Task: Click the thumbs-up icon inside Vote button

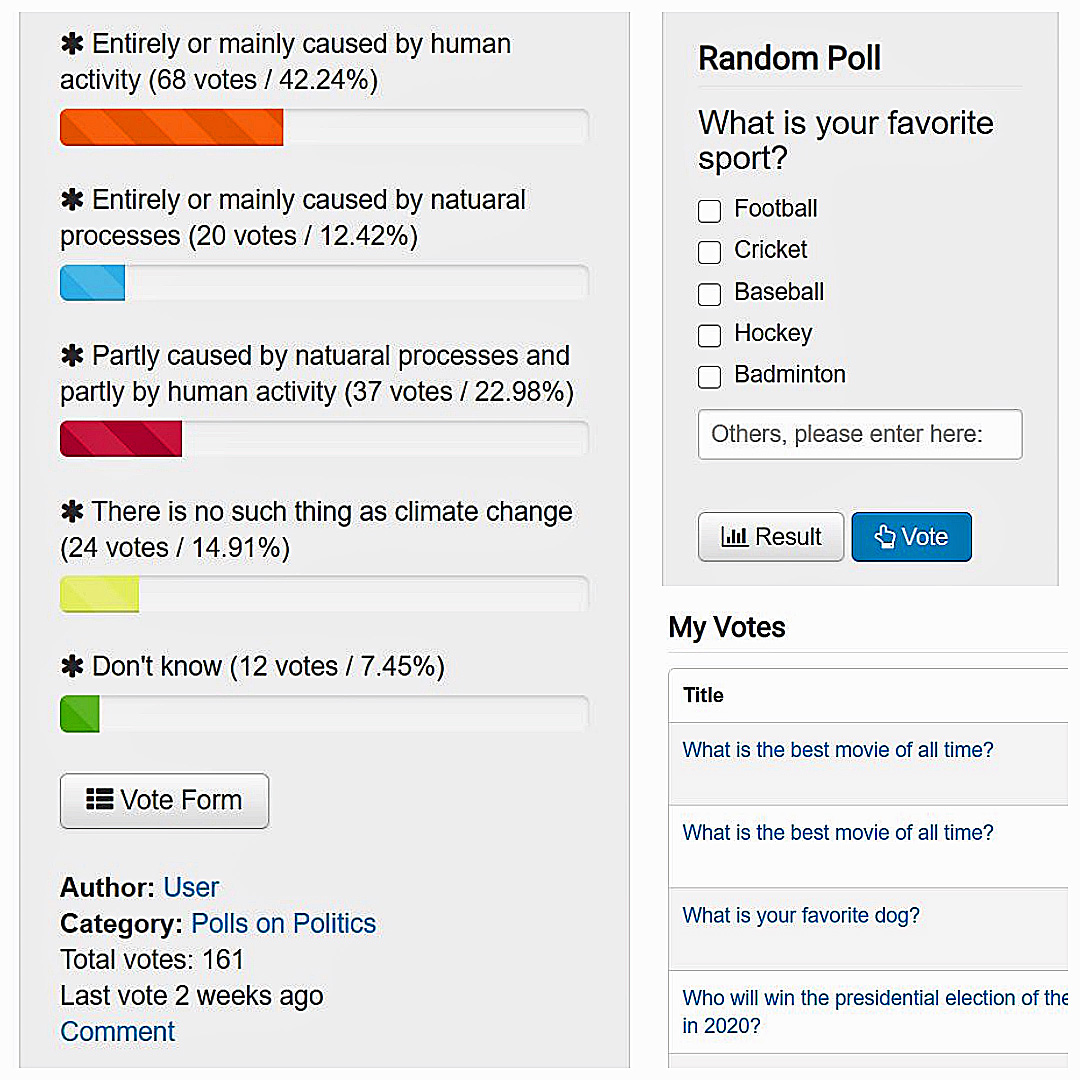Action: 889,536
